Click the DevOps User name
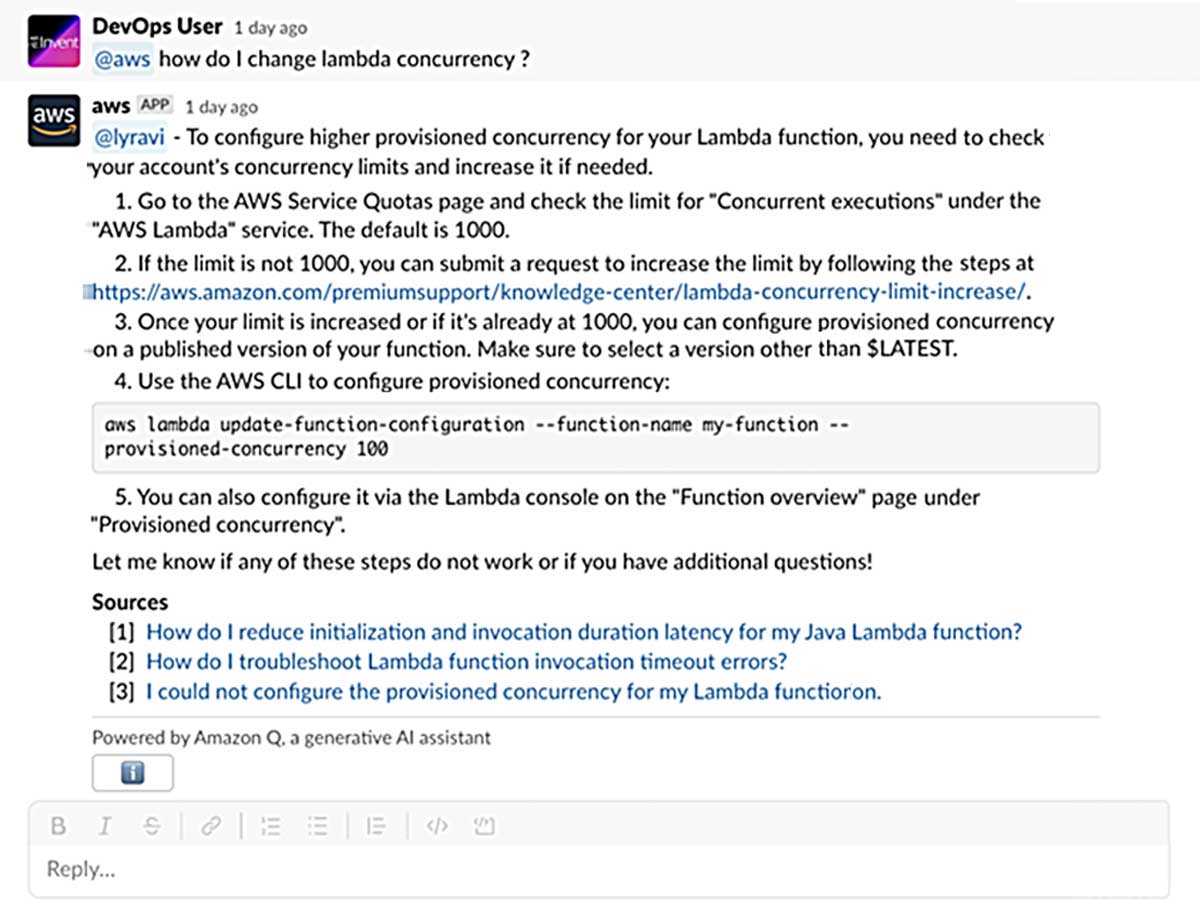The image size is (1200, 900). [157, 27]
